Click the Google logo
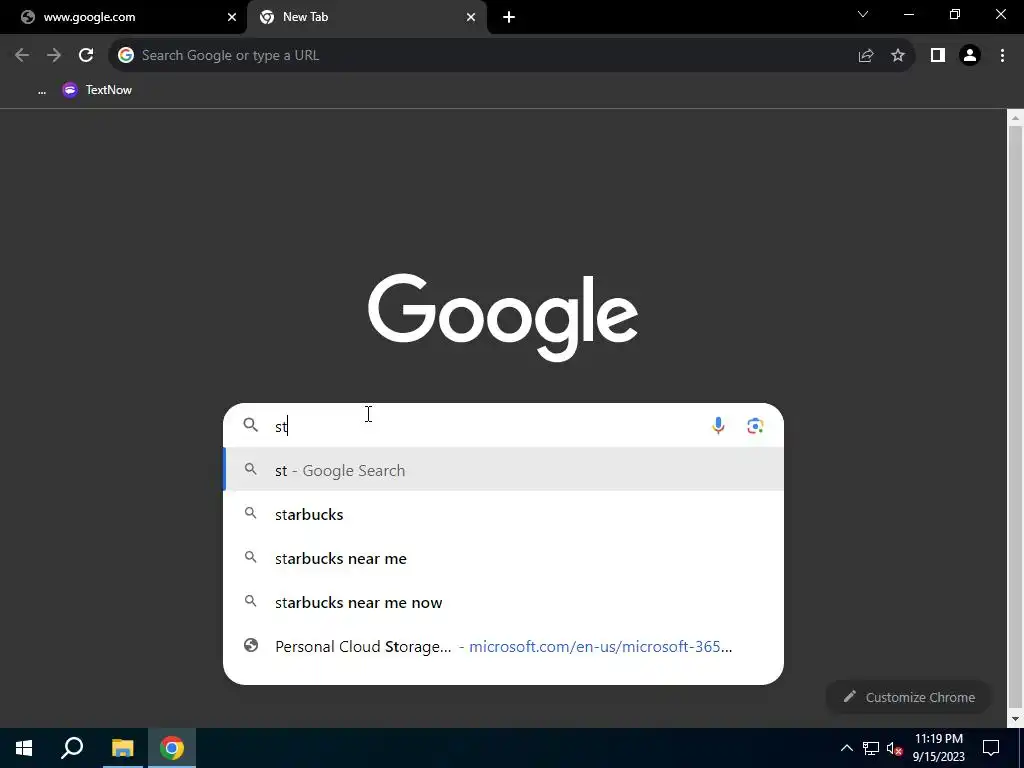Screen dimensions: 1024x768 (503, 317)
